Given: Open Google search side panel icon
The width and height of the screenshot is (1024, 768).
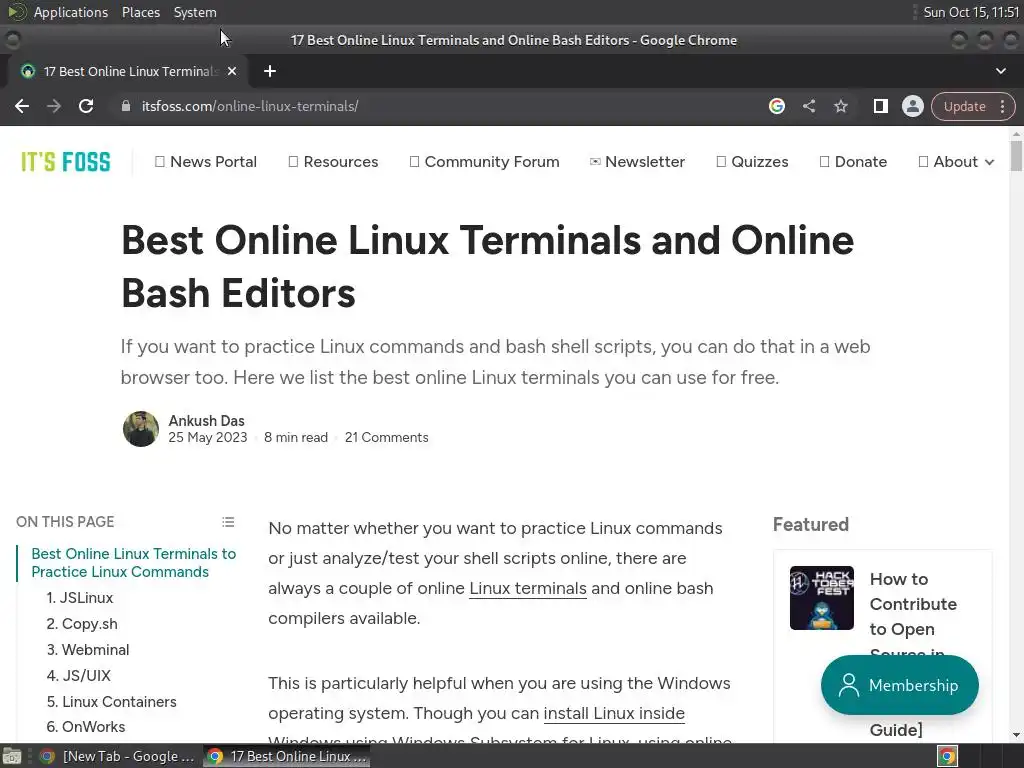Looking at the screenshot, I should coord(776,106).
